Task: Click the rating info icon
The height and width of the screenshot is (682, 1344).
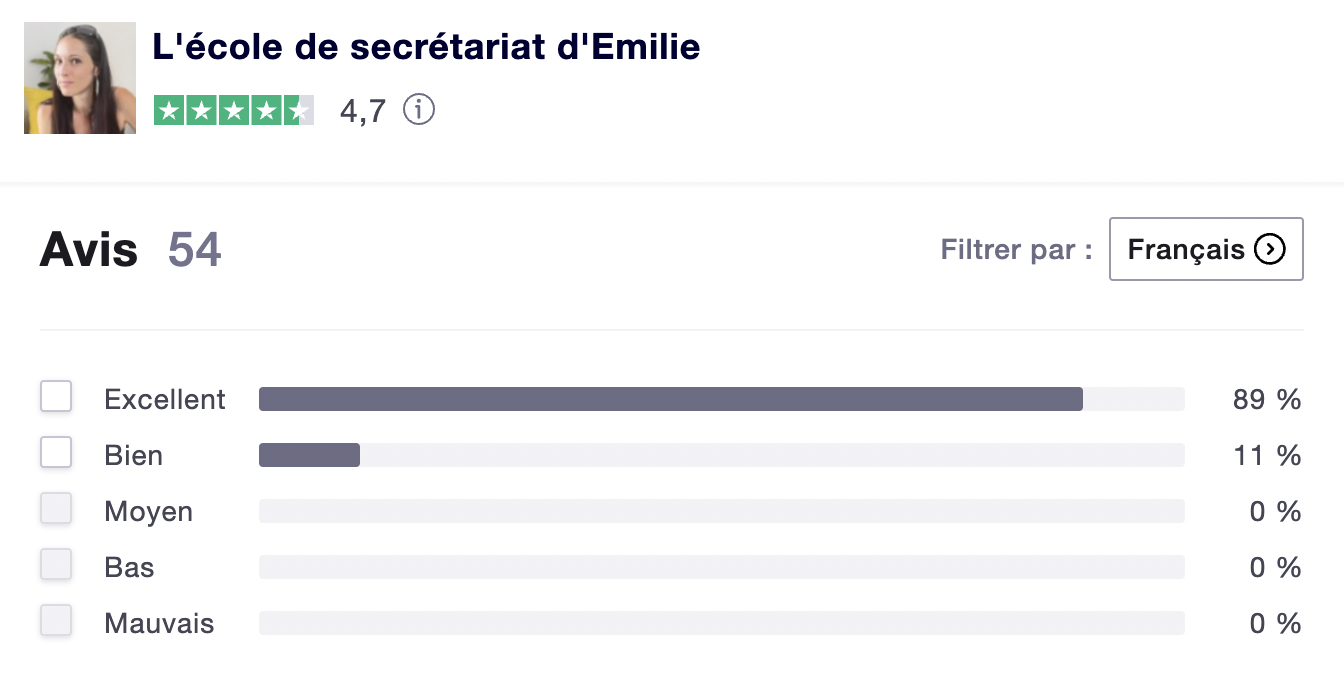Action: pos(419,109)
